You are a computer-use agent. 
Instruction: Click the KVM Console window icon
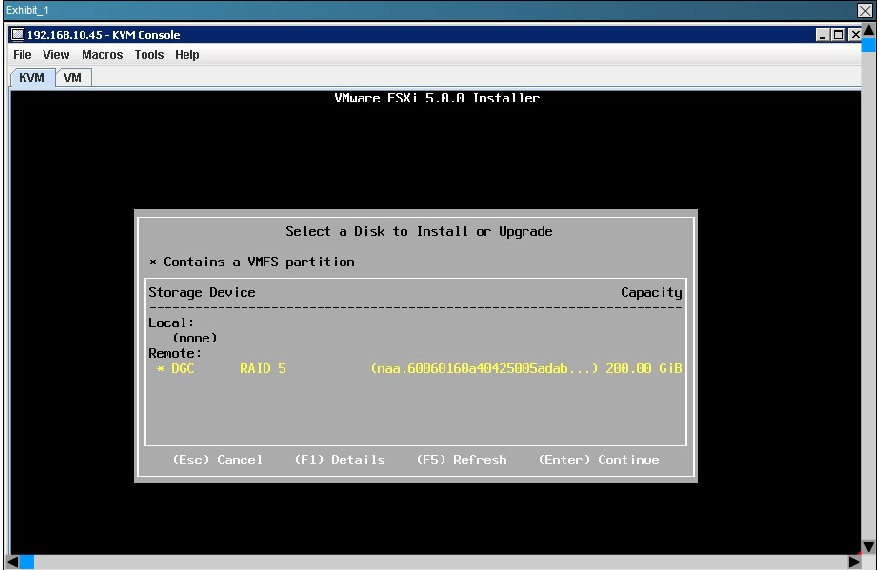(17, 35)
